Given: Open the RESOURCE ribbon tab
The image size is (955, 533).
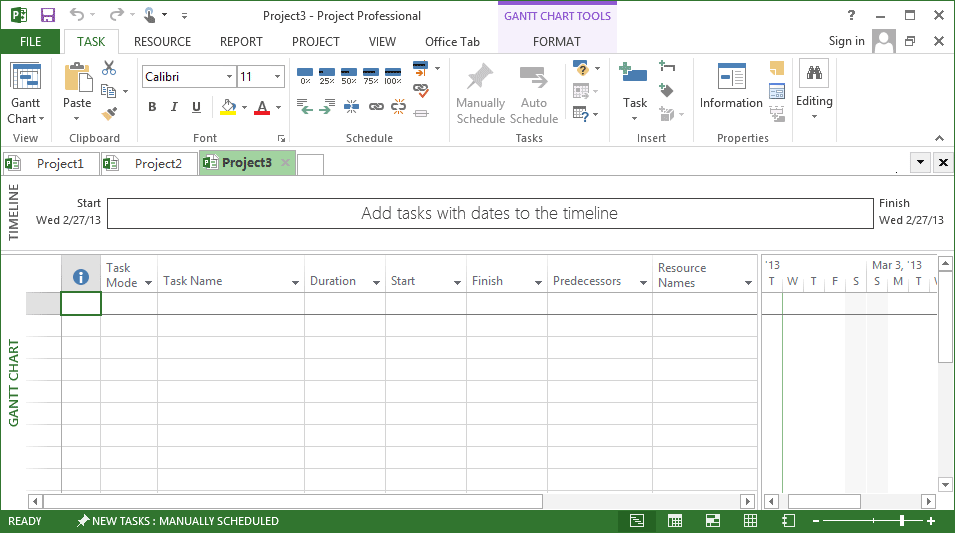Looking at the screenshot, I should [x=162, y=42].
